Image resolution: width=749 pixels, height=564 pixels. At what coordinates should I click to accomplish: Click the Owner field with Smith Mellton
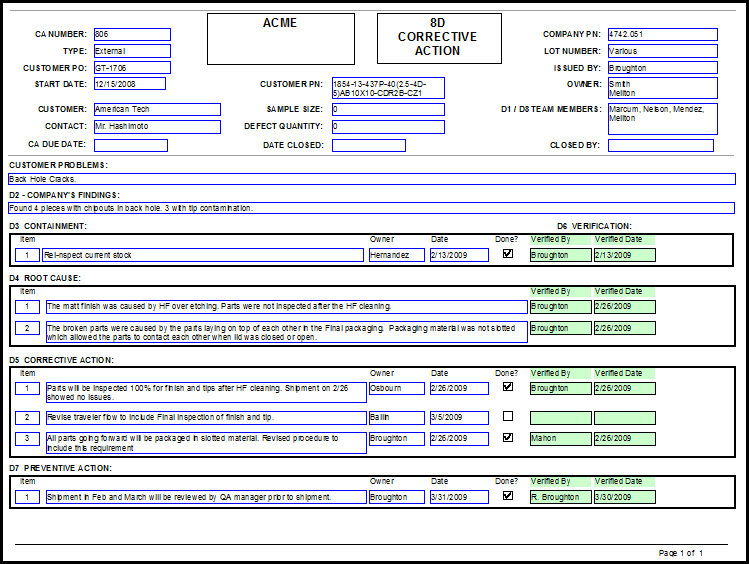point(663,88)
